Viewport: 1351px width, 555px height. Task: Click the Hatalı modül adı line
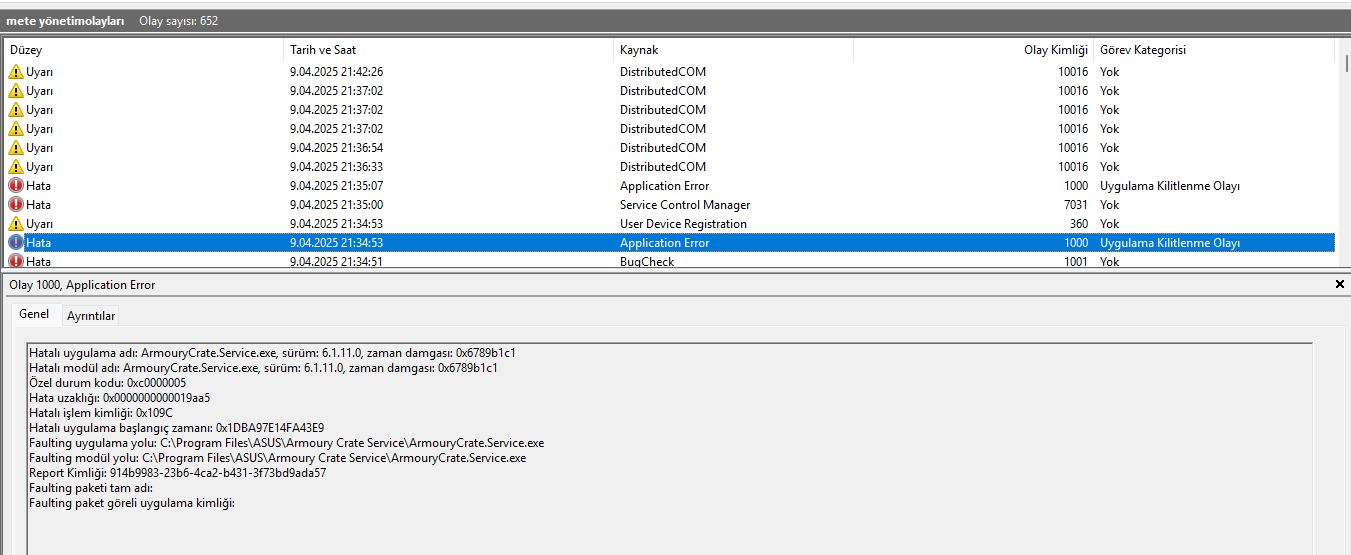pos(263,368)
